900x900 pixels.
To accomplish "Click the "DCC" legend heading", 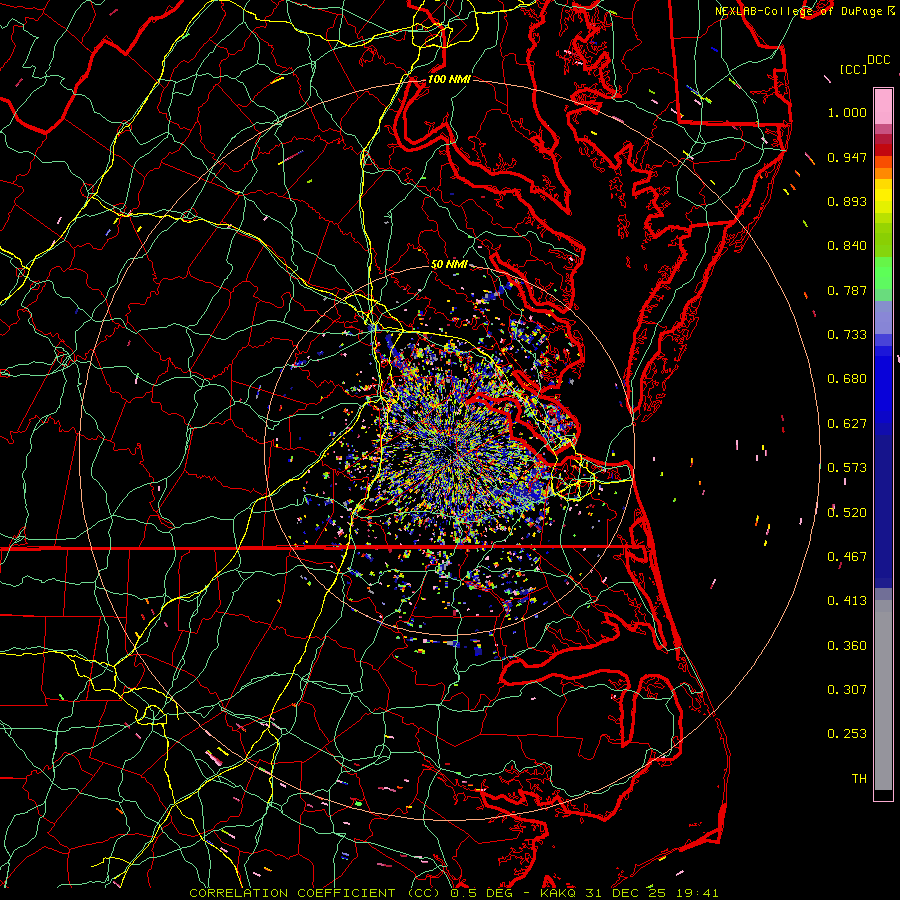I will click(x=878, y=60).
